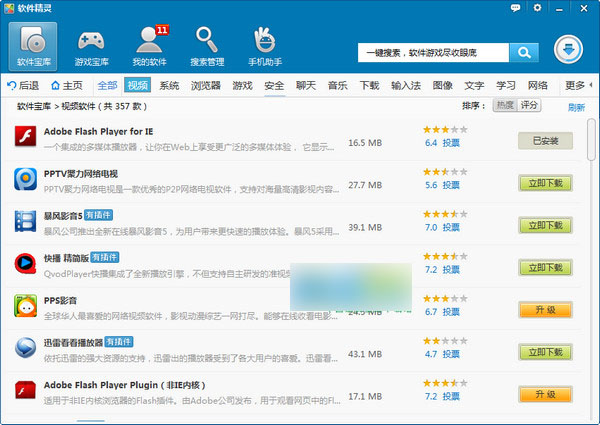Select the 视频 category tab
Viewport: 600px width, 425px height.
[x=137, y=85]
